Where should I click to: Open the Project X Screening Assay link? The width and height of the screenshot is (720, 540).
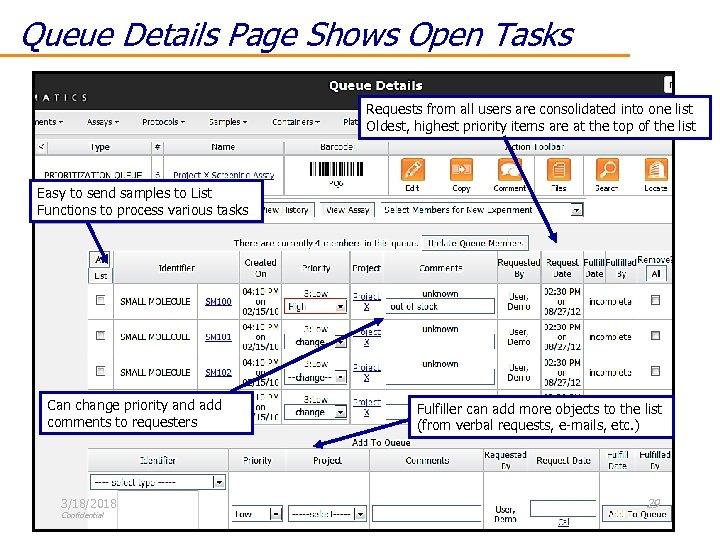click(224, 175)
